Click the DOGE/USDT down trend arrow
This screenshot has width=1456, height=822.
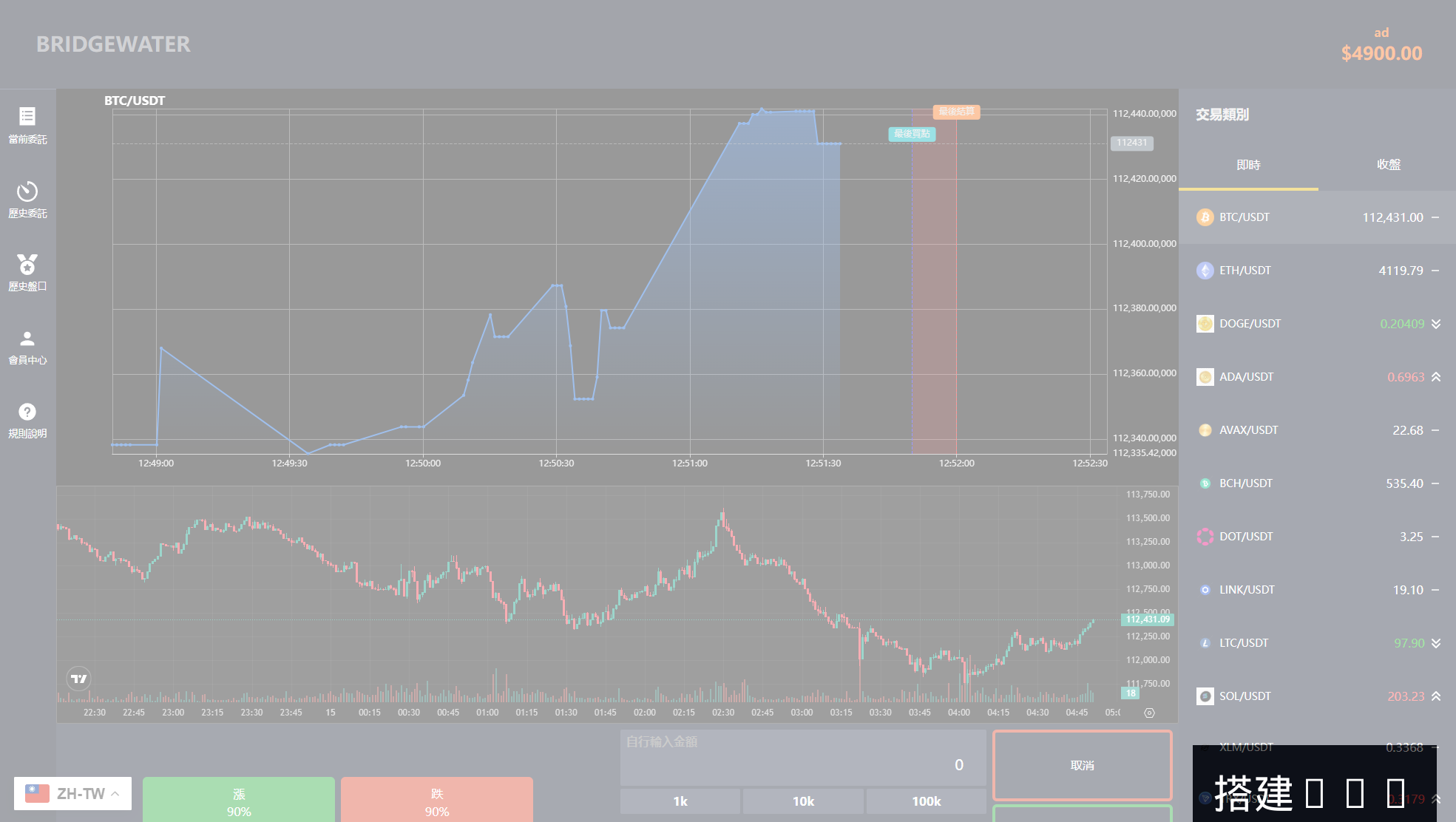click(1436, 324)
